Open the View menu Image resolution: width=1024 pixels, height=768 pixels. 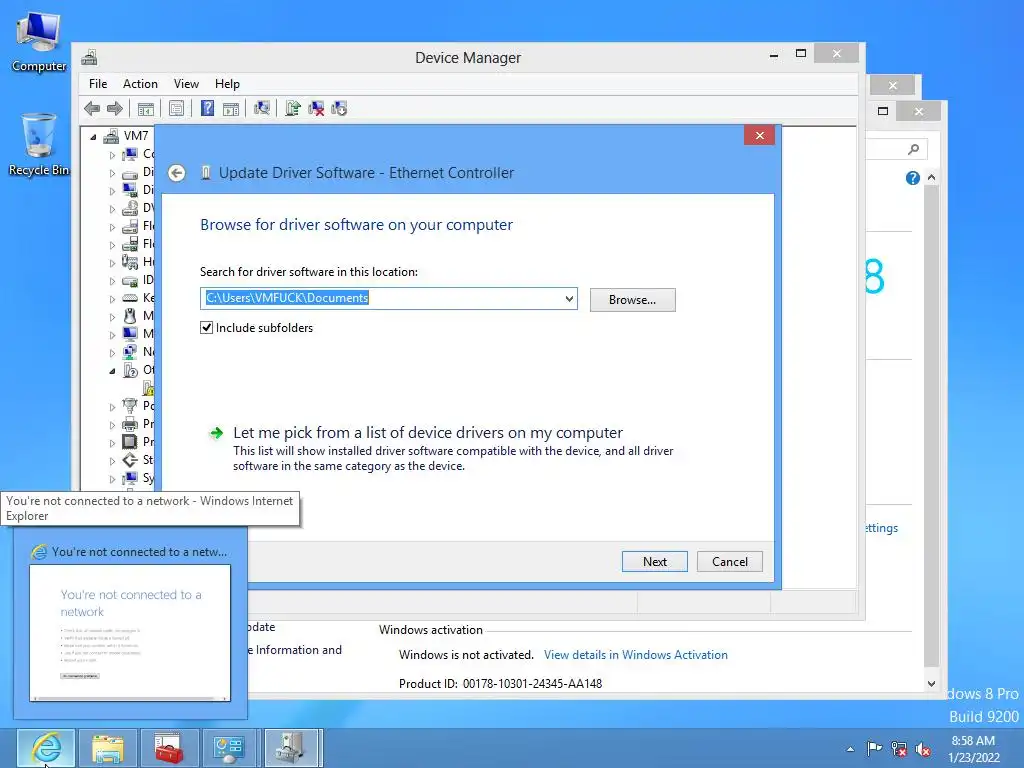[186, 84]
